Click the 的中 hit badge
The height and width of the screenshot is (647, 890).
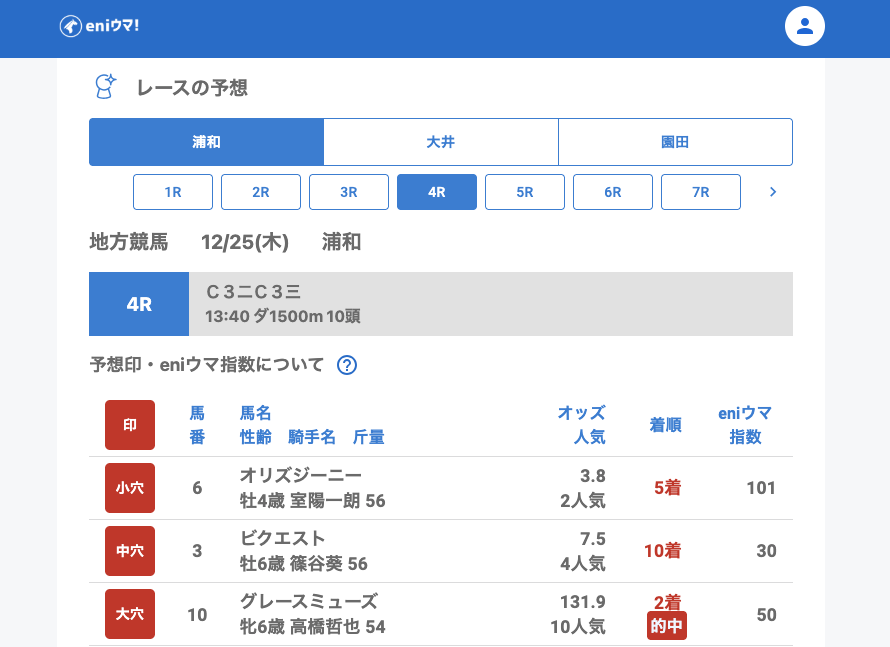(666, 626)
